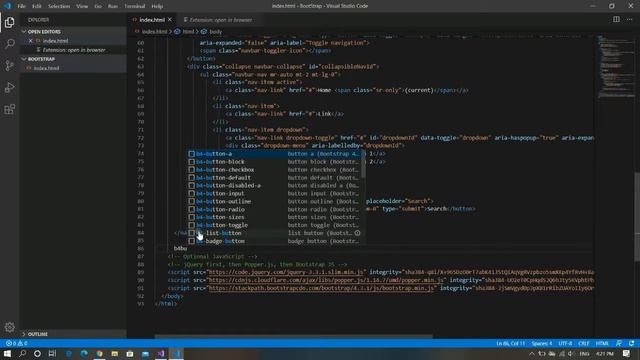This screenshot has height=360, width=640.
Task: Open Task View on the taskbar
Action: 52,353
